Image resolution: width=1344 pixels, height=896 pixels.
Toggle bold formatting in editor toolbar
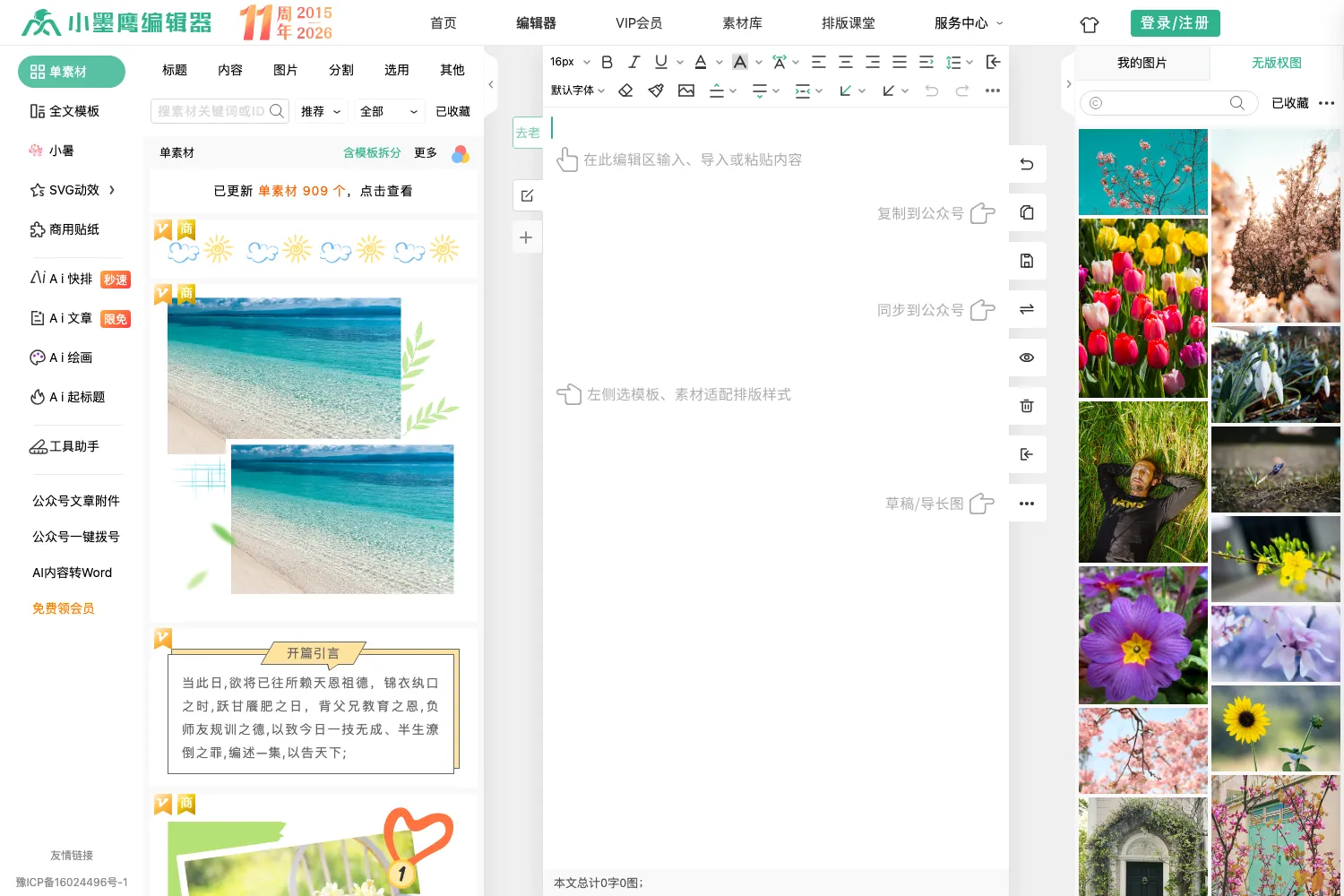607,62
